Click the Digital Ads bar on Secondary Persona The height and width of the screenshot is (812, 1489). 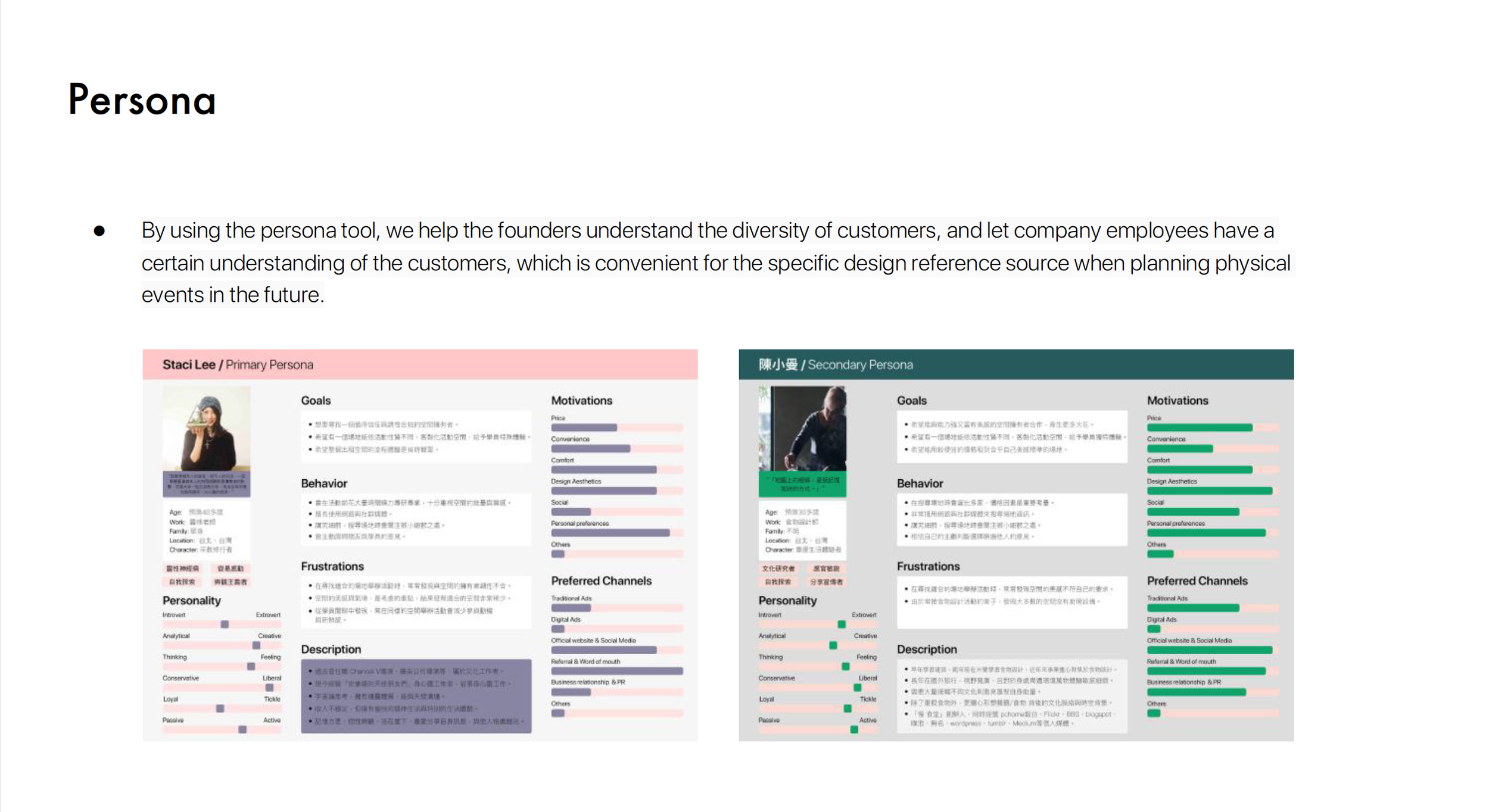(x=1213, y=629)
